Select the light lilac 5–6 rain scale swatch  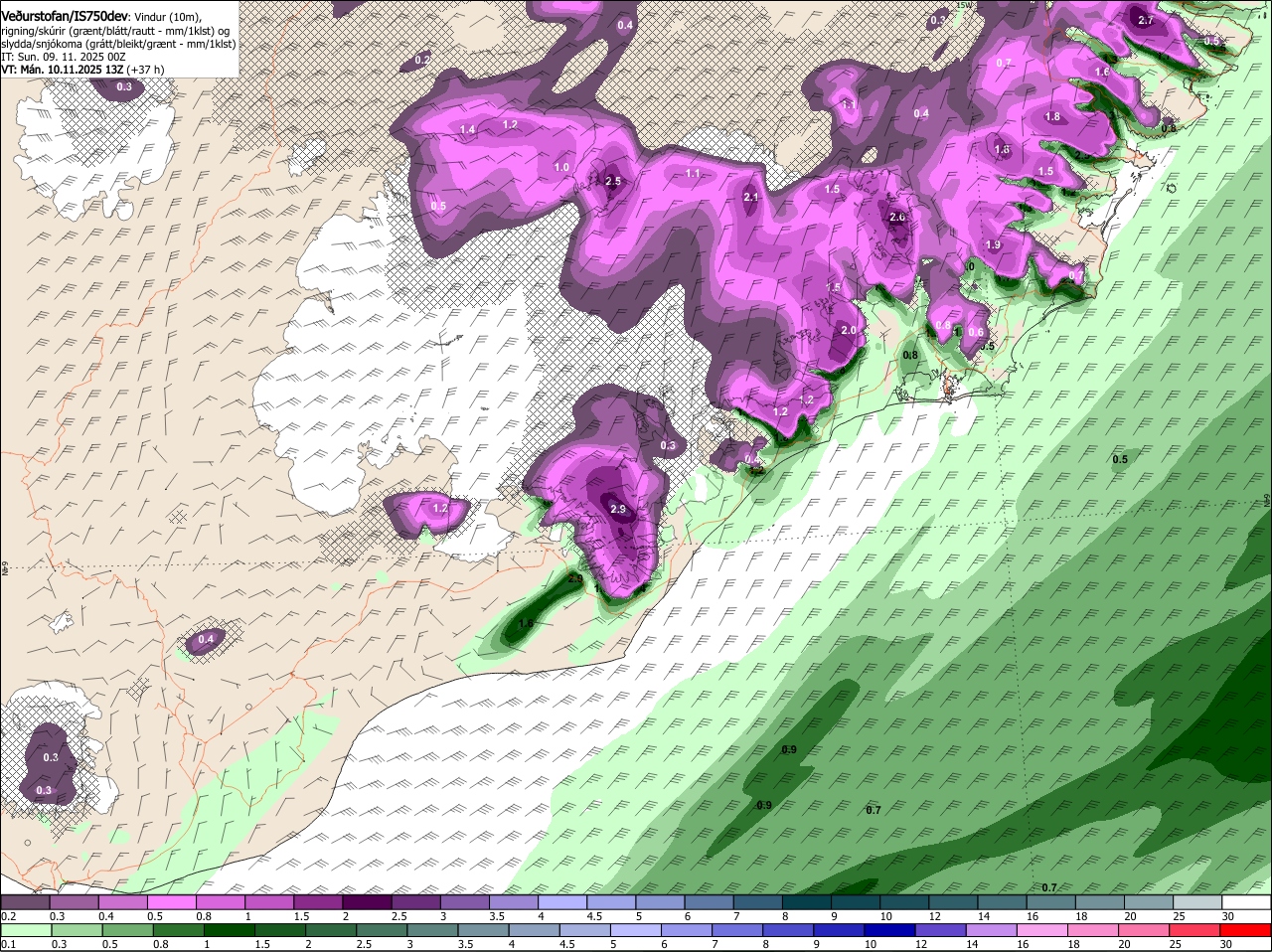(636, 930)
